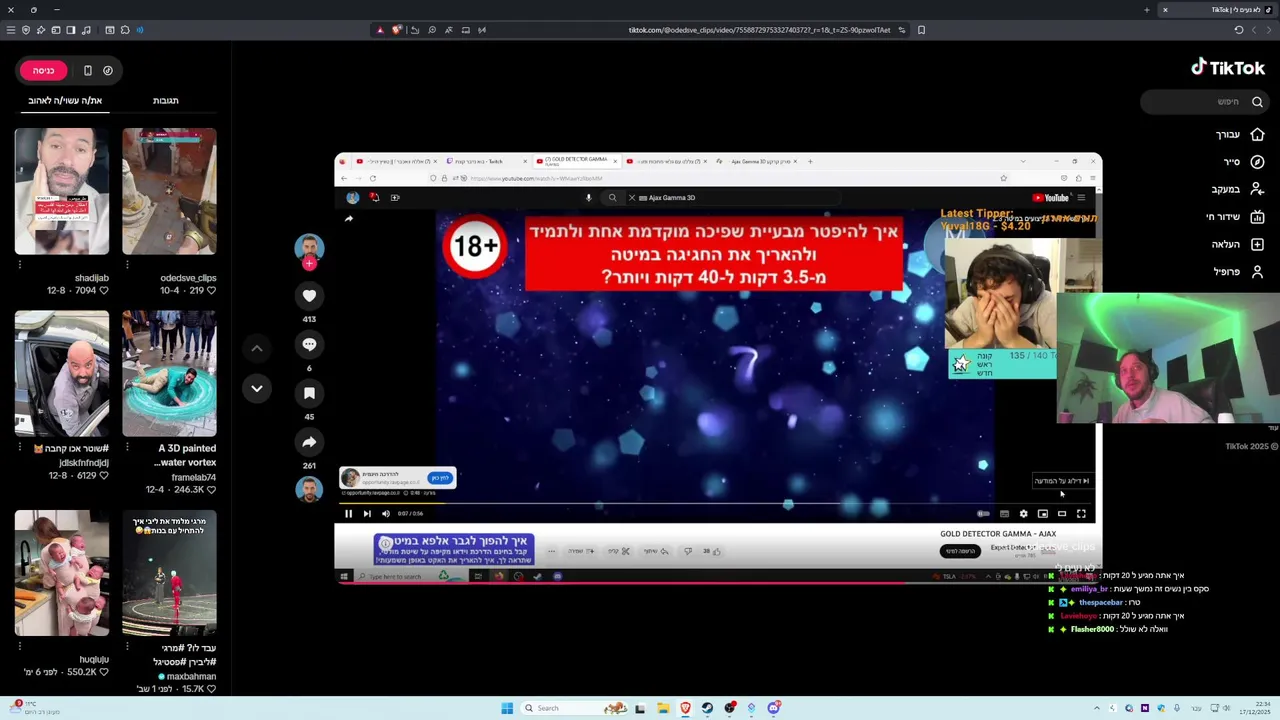Open the Brave Rewards triangle icon
The image size is (1280, 720).
coord(380,30)
